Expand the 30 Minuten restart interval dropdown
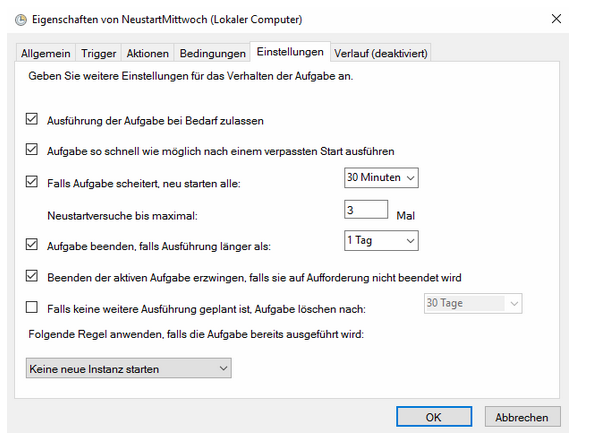This screenshot has height=448, width=595. pos(381,178)
